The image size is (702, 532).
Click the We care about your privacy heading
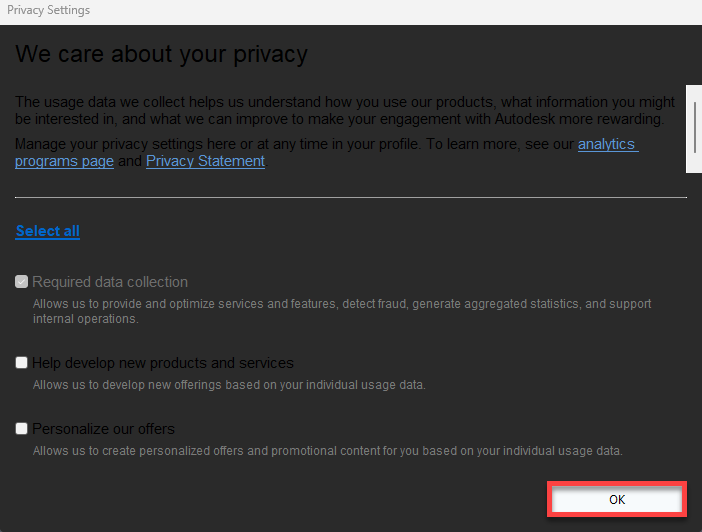[161, 53]
